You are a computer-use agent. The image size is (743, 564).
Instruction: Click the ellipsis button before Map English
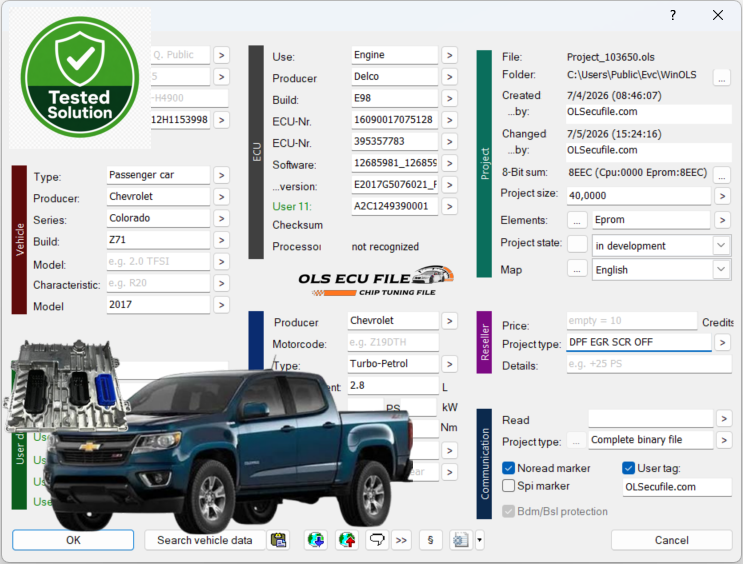click(577, 270)
